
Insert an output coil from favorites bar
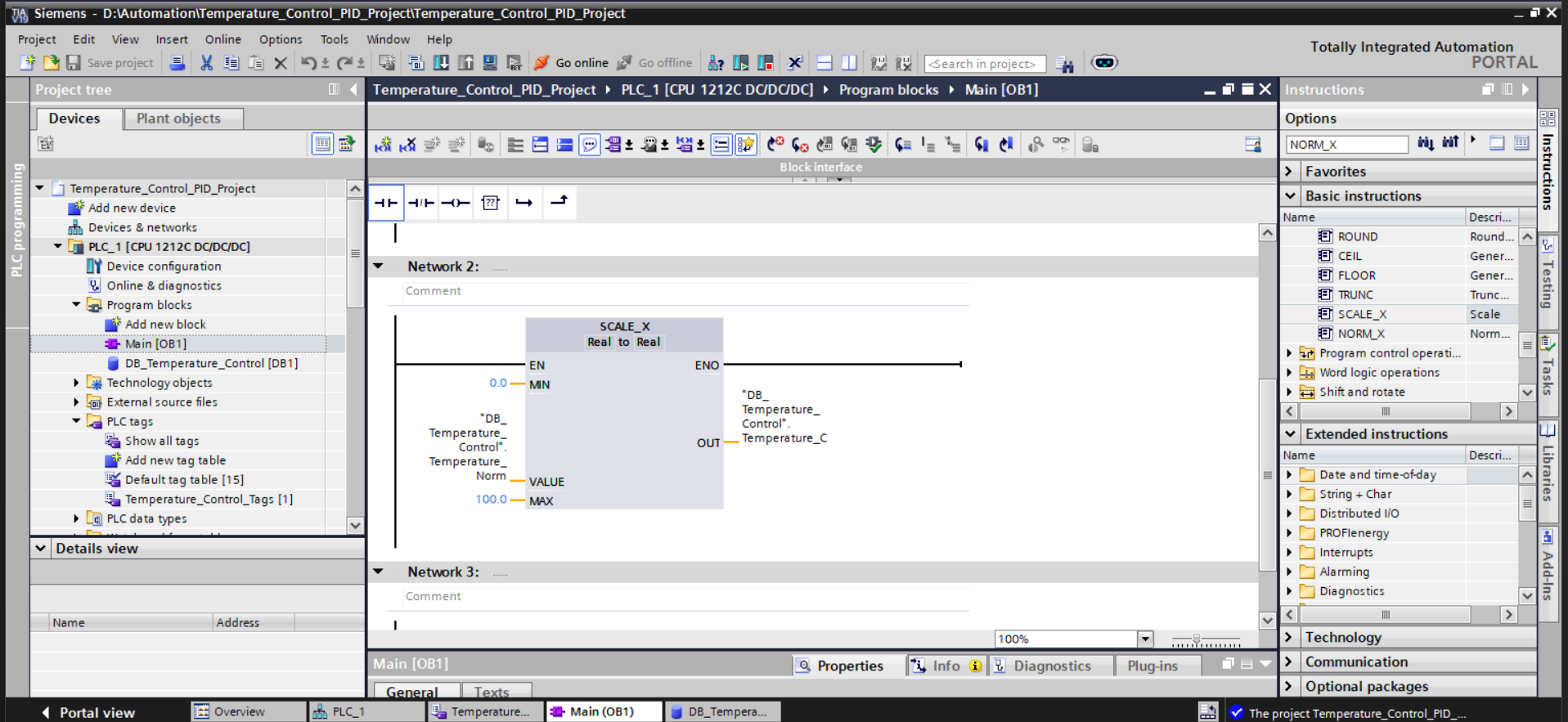point(456,203)
